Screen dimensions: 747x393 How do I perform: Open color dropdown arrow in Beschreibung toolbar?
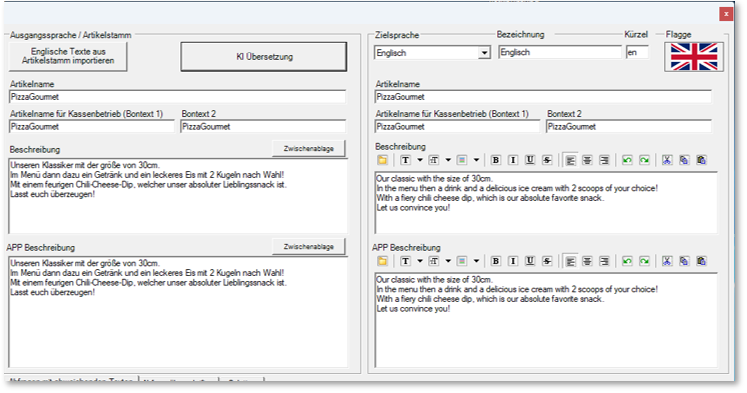pyautogui.click(x=476, y=160)
